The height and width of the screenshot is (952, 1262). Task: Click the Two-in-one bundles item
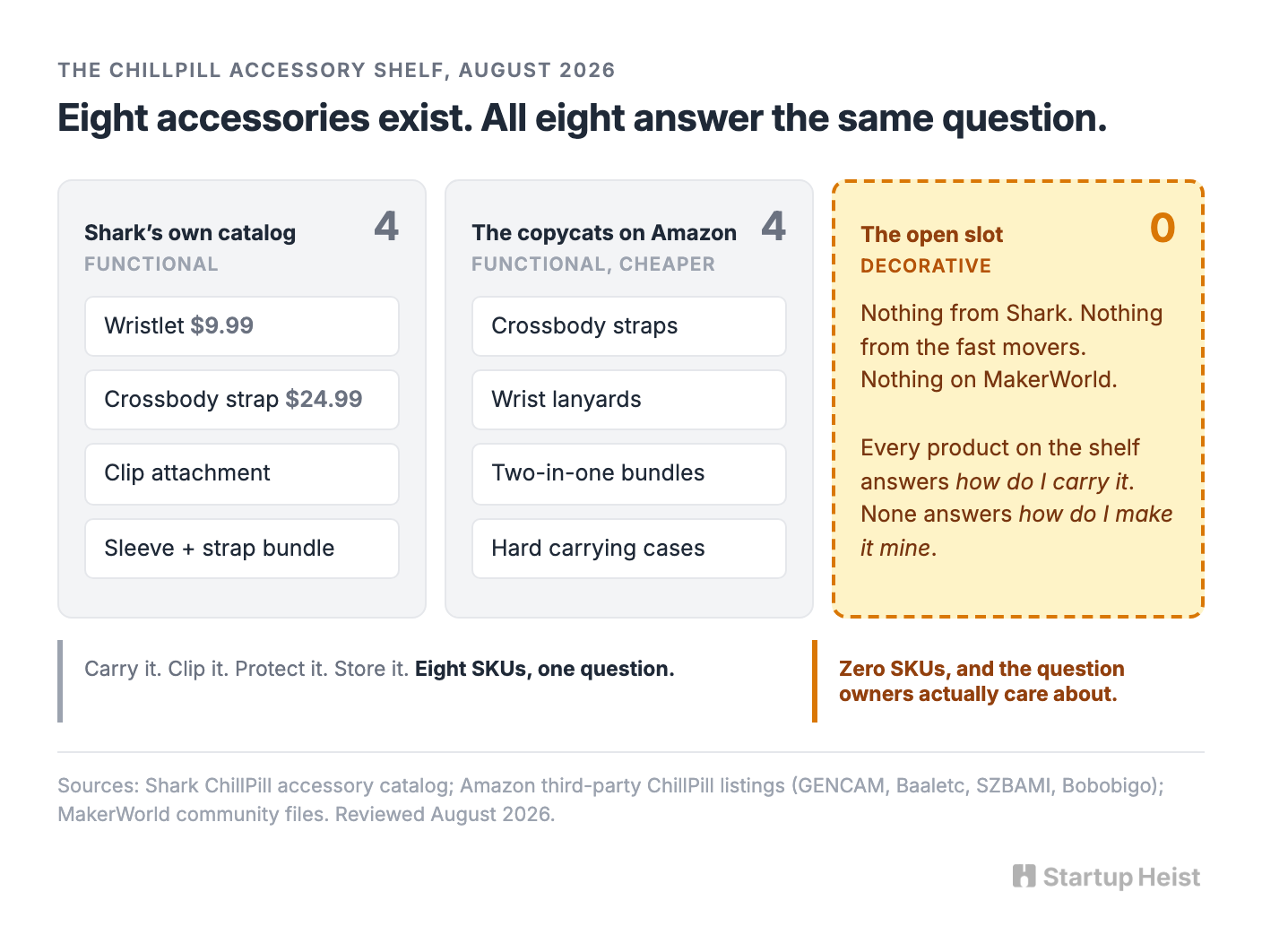629,473
